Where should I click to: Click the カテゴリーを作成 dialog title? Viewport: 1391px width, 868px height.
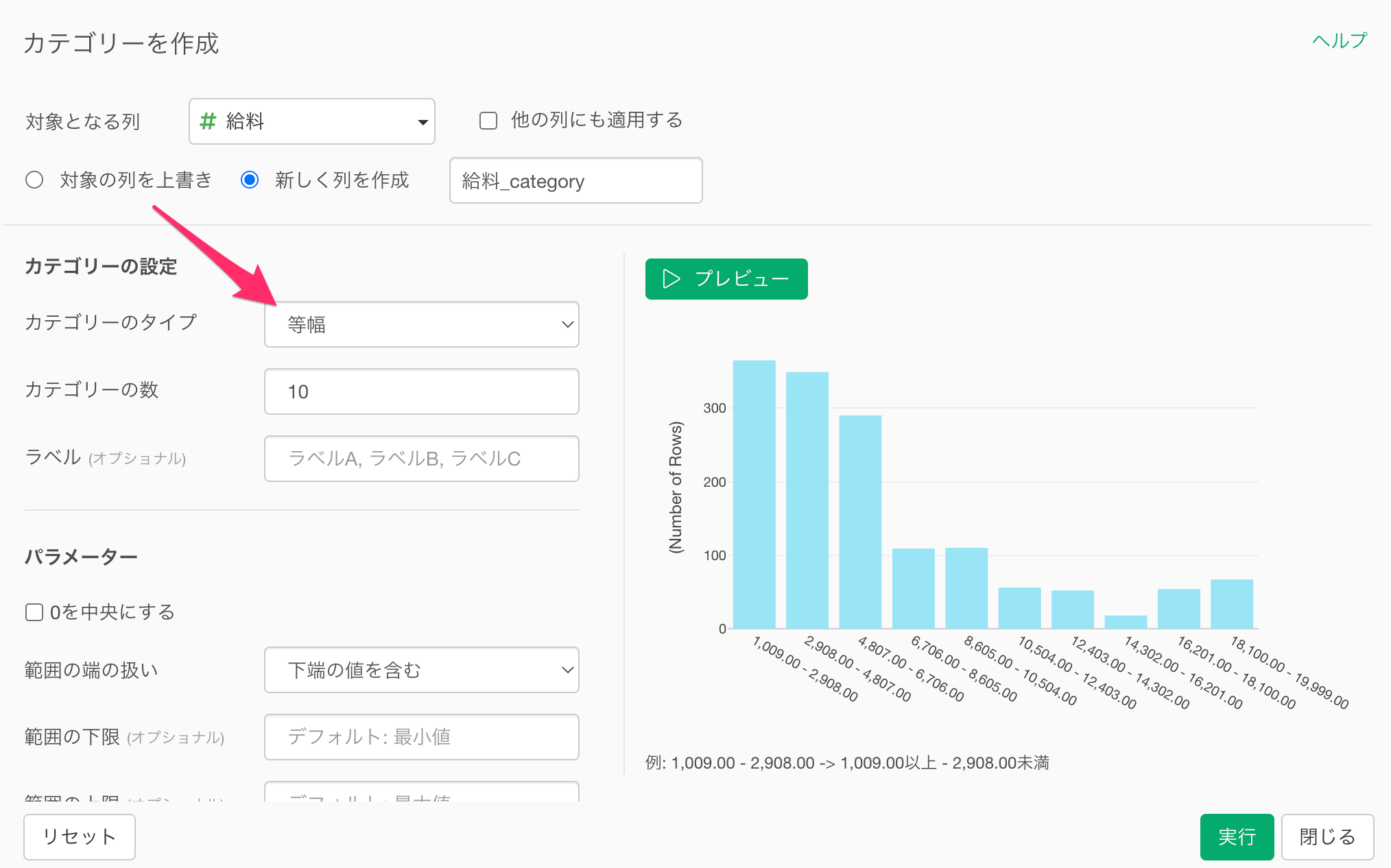pos(121,43)
